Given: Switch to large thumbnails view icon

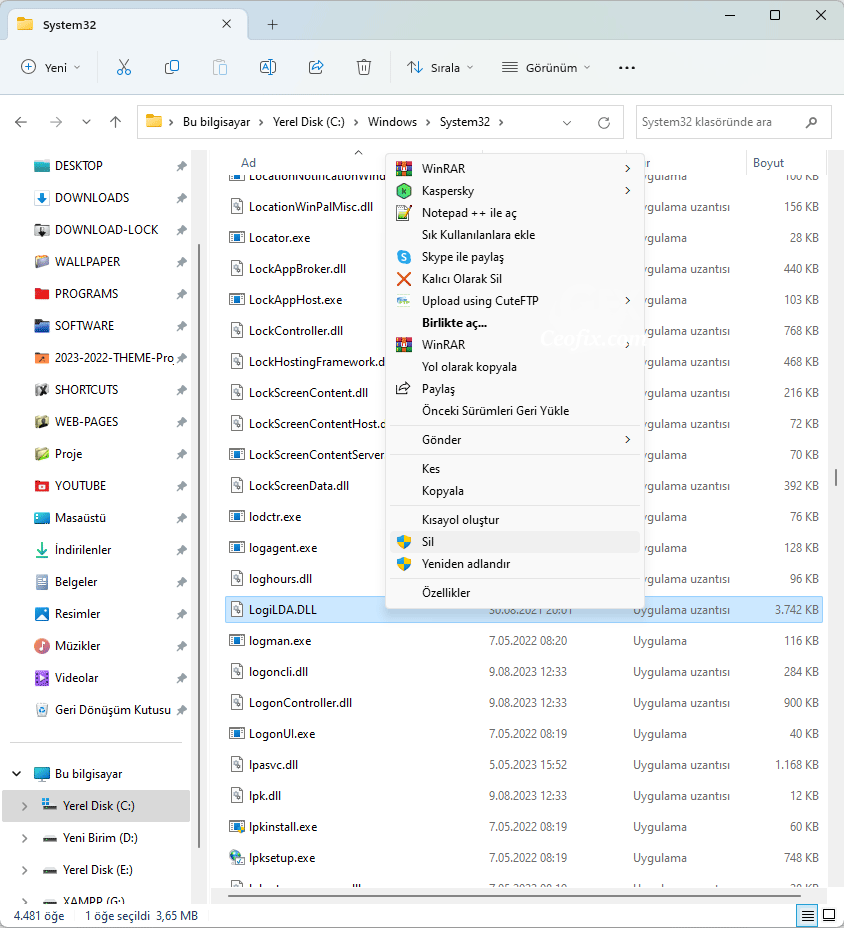Looking at the screenshot, I should pos(829,916).
